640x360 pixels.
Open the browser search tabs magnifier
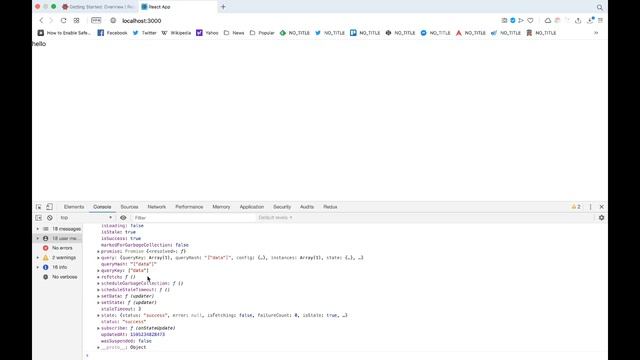click(x=600, y=7)
